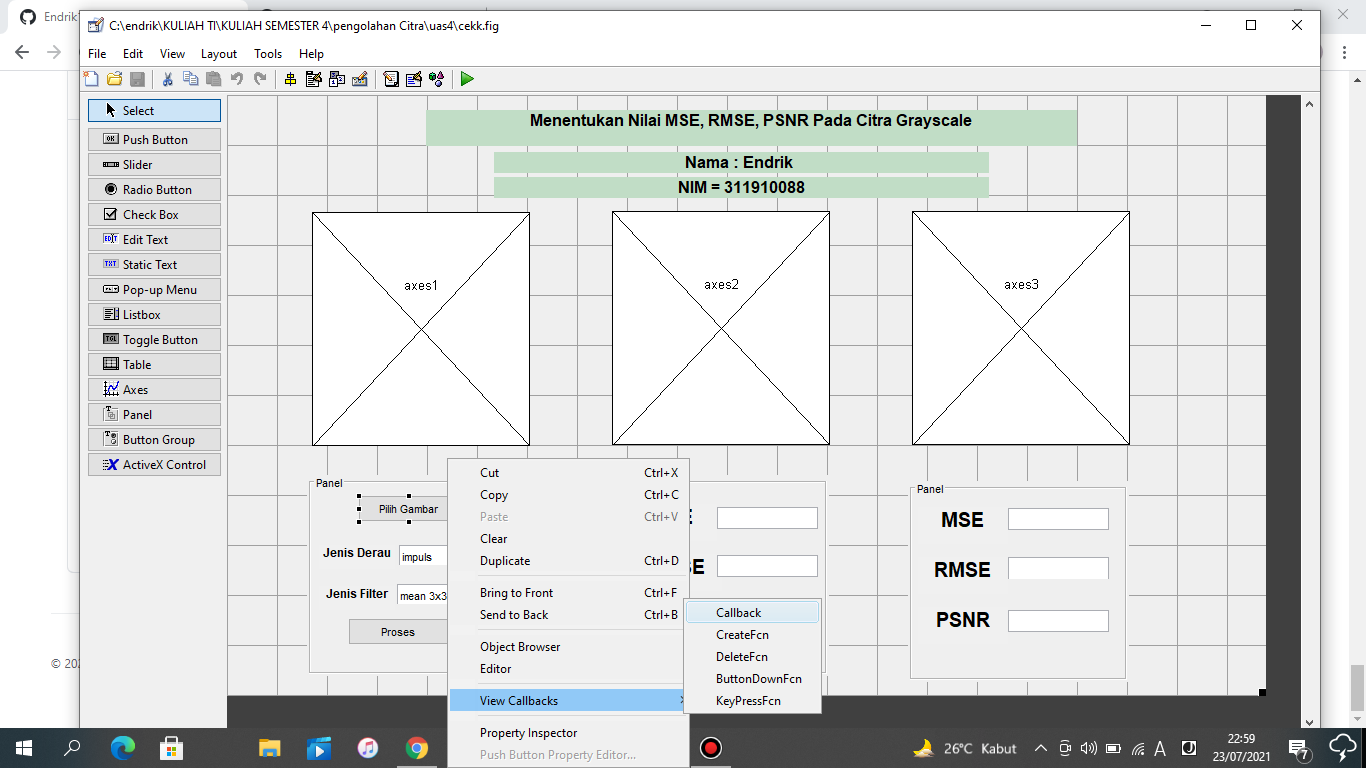Choose the Pop-up Menu component
Viewport: 1366px width, 768px height.
[154, 290]
